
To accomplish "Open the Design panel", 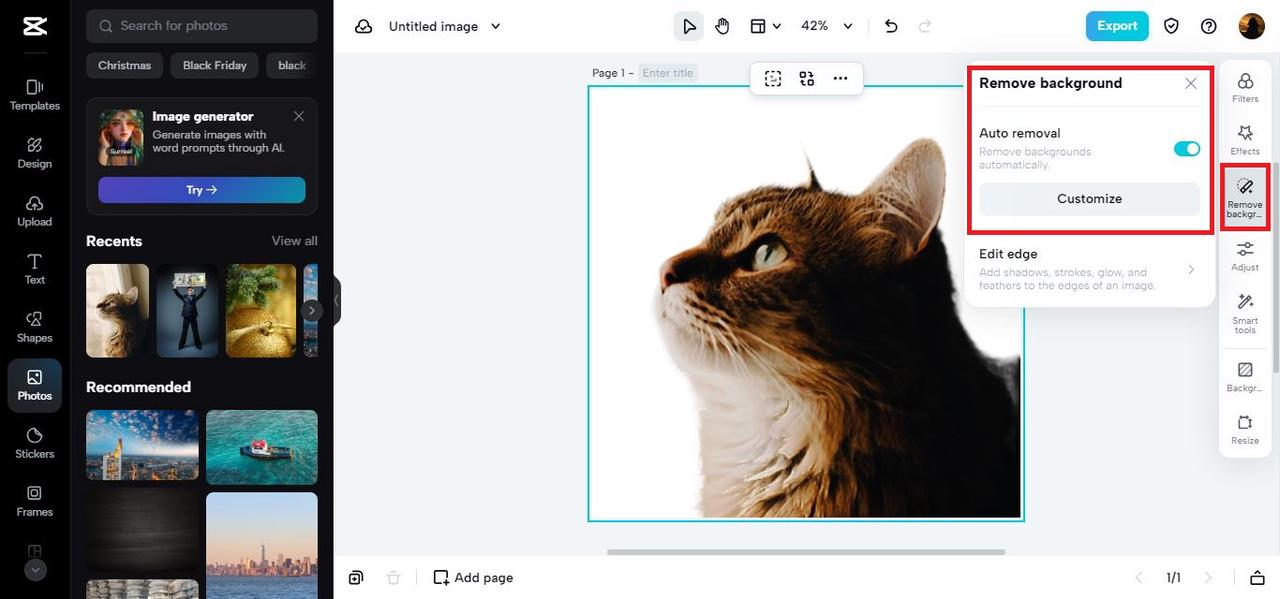I will pyautogui.click(x=35, y=153).
